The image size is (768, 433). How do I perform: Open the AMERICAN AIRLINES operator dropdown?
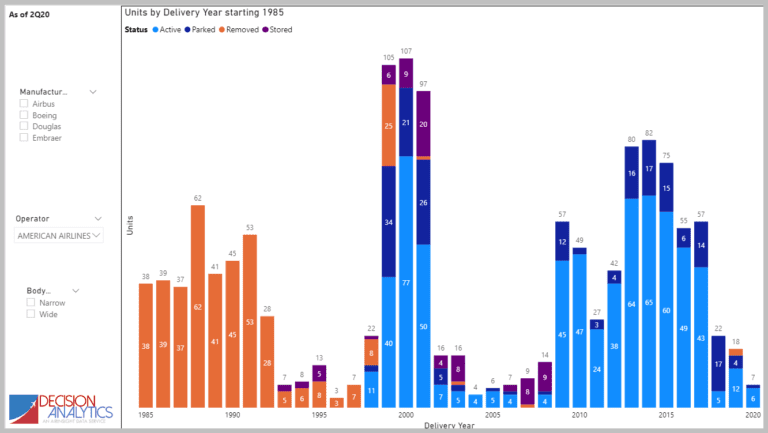[58, 236]
